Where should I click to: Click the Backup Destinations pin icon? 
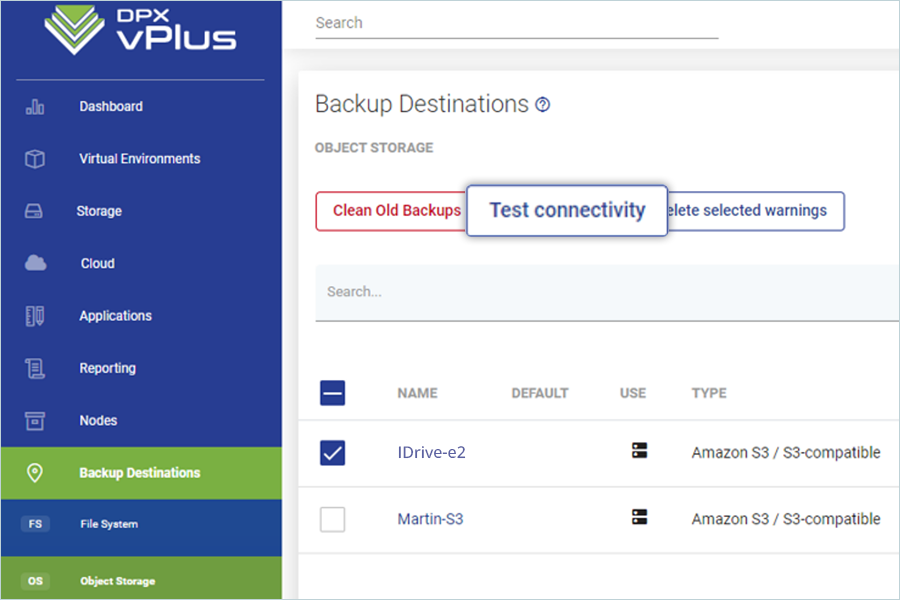tap(35, 473)
